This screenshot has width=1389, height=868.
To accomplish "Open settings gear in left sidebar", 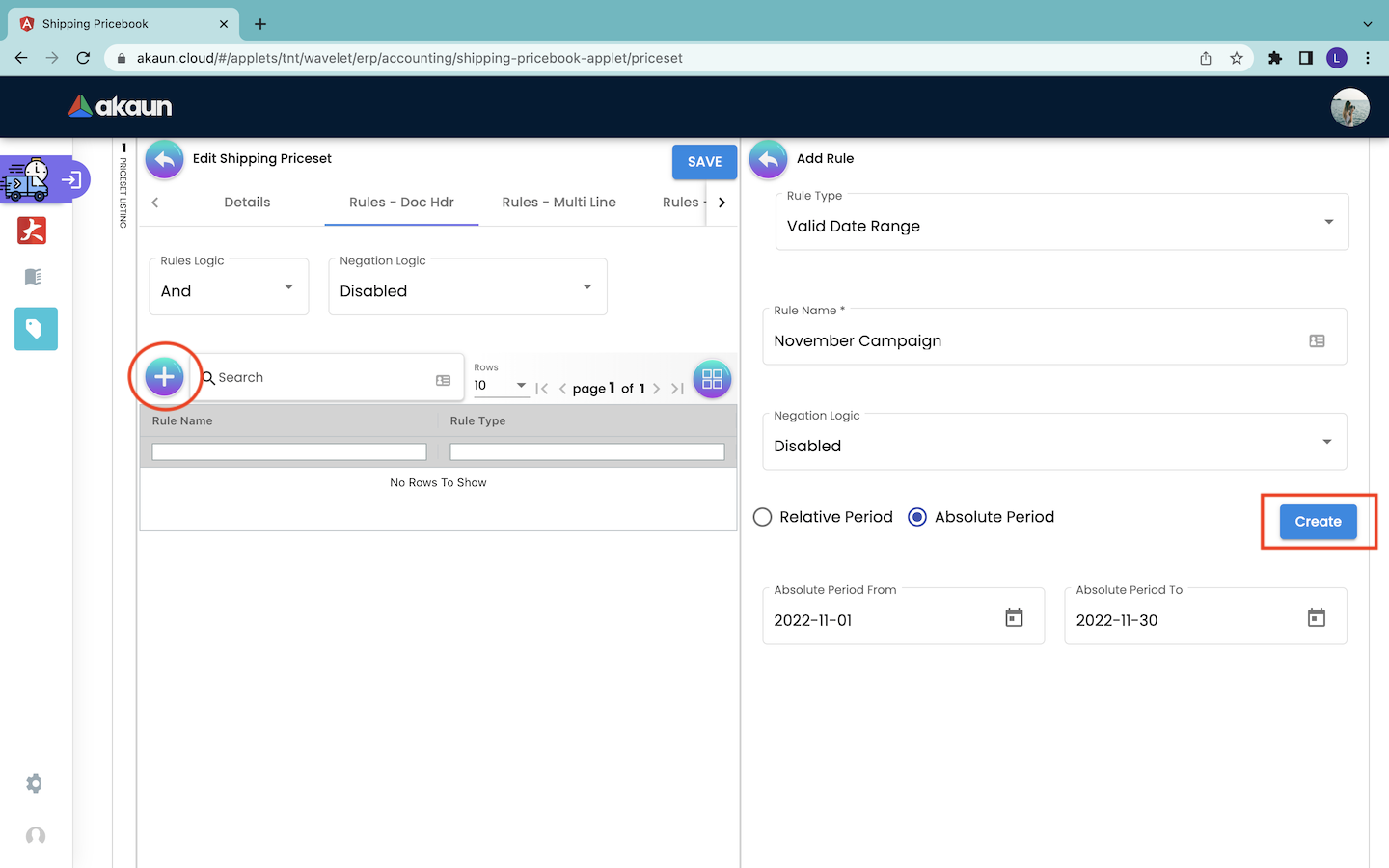I will (x=35, y=784).
